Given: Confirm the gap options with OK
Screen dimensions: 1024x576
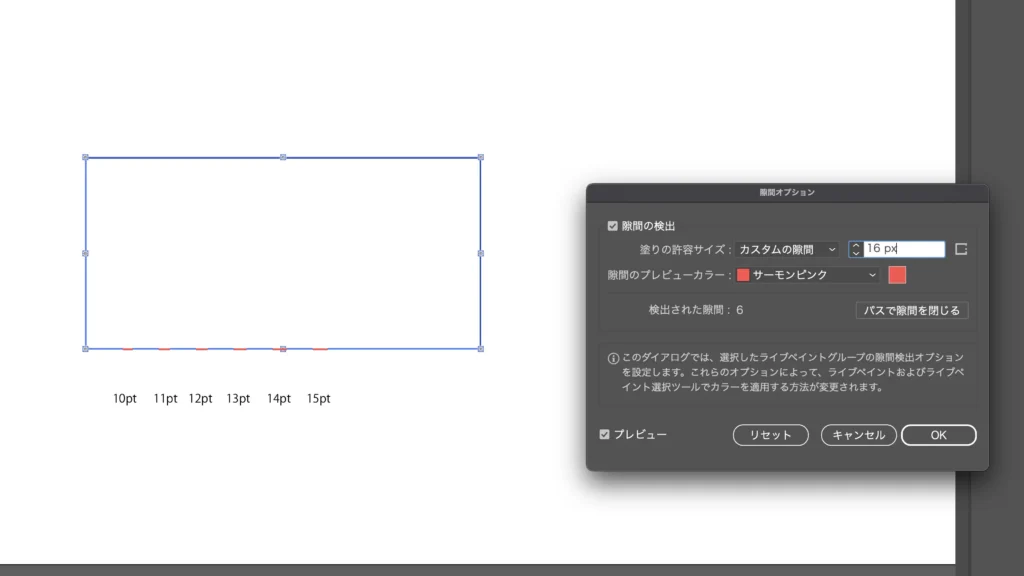Looking at the screenshot, I should 938,435.
